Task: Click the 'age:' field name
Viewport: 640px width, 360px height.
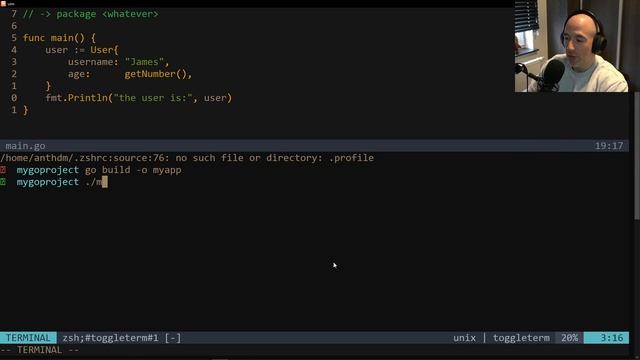Action: pyautogui.click(x=79, y=74)
